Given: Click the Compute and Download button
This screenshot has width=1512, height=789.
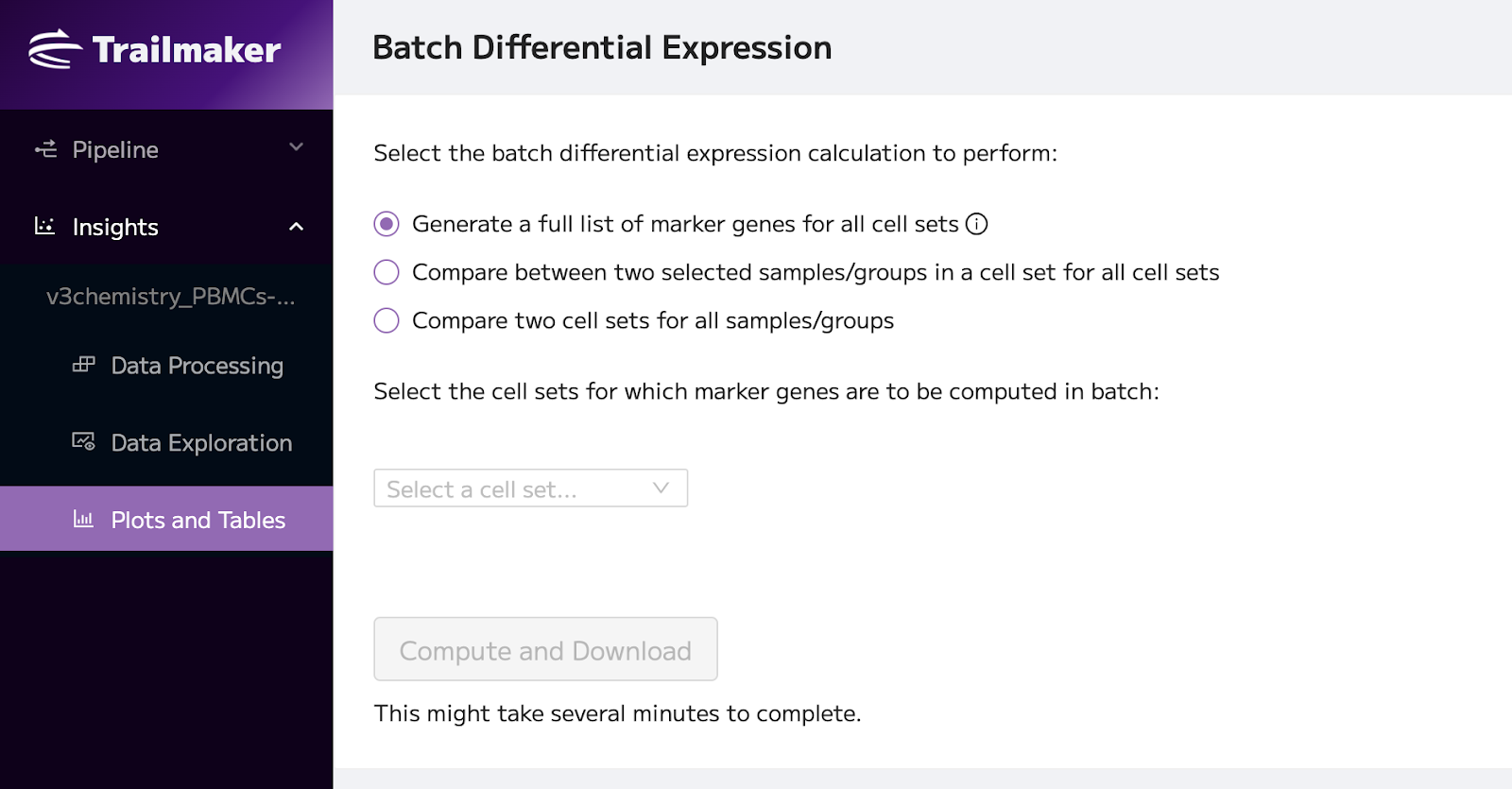Looking at the screenshot, I should tap(545, 649).
